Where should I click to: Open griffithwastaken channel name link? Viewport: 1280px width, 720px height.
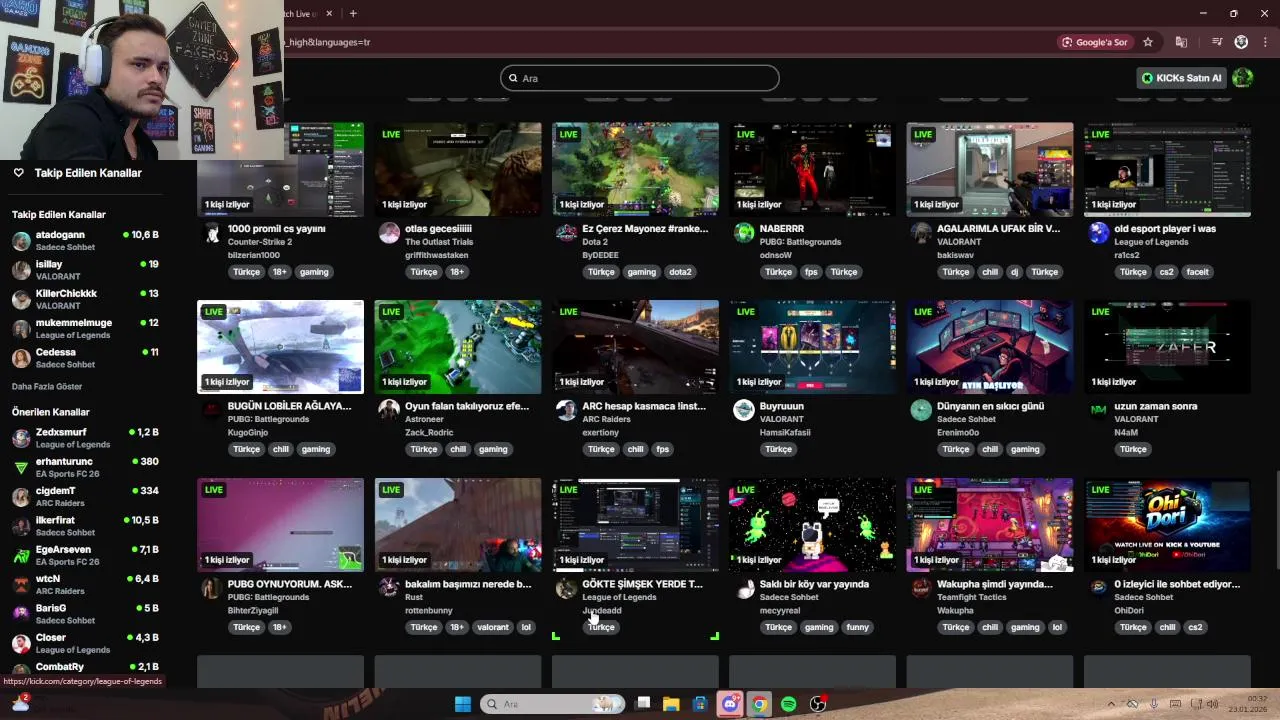click(435, 255)
